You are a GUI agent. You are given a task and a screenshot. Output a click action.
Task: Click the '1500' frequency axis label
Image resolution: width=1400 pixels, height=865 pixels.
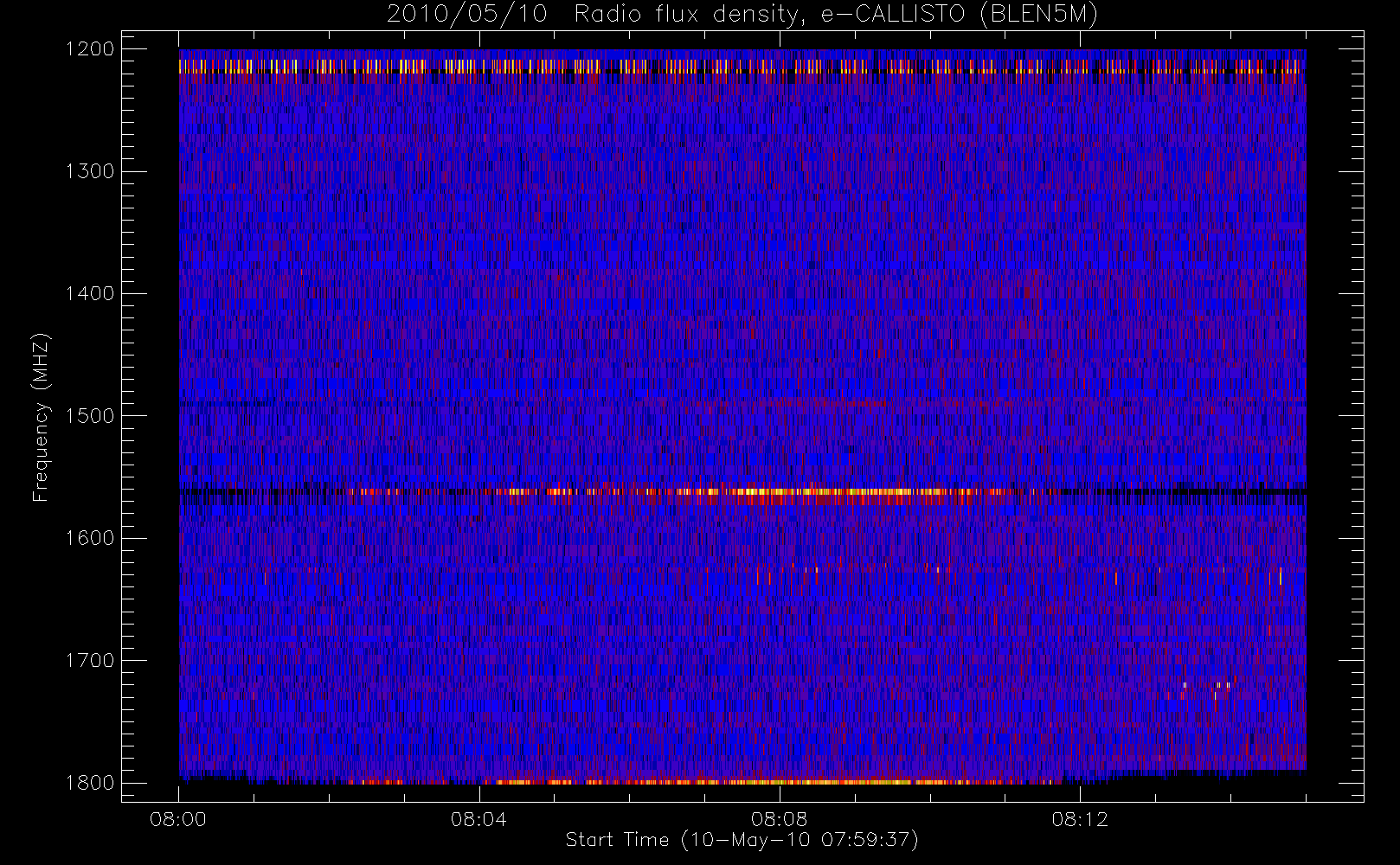[x=90, y=416]
